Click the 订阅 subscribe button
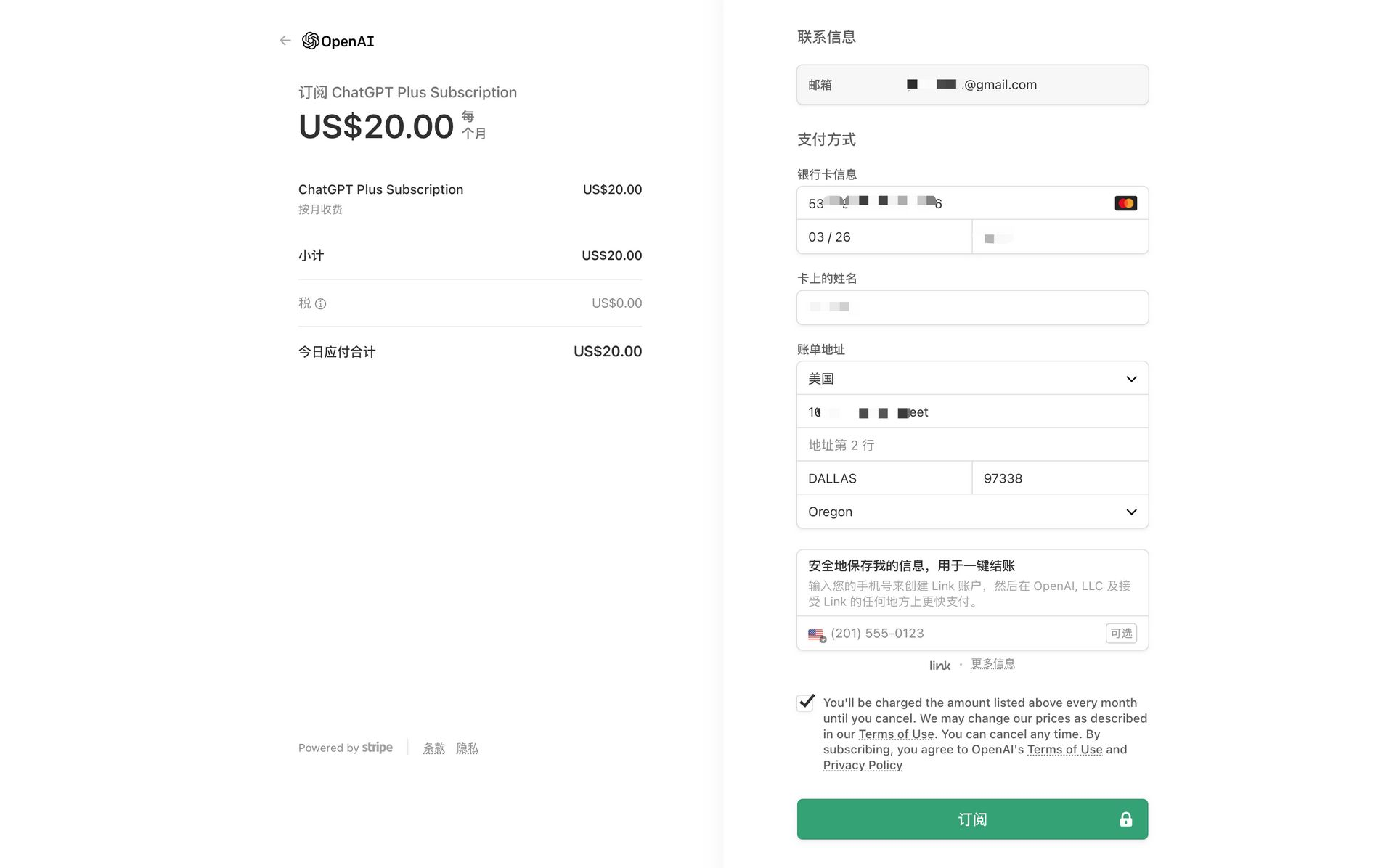 tap(972, 819)
